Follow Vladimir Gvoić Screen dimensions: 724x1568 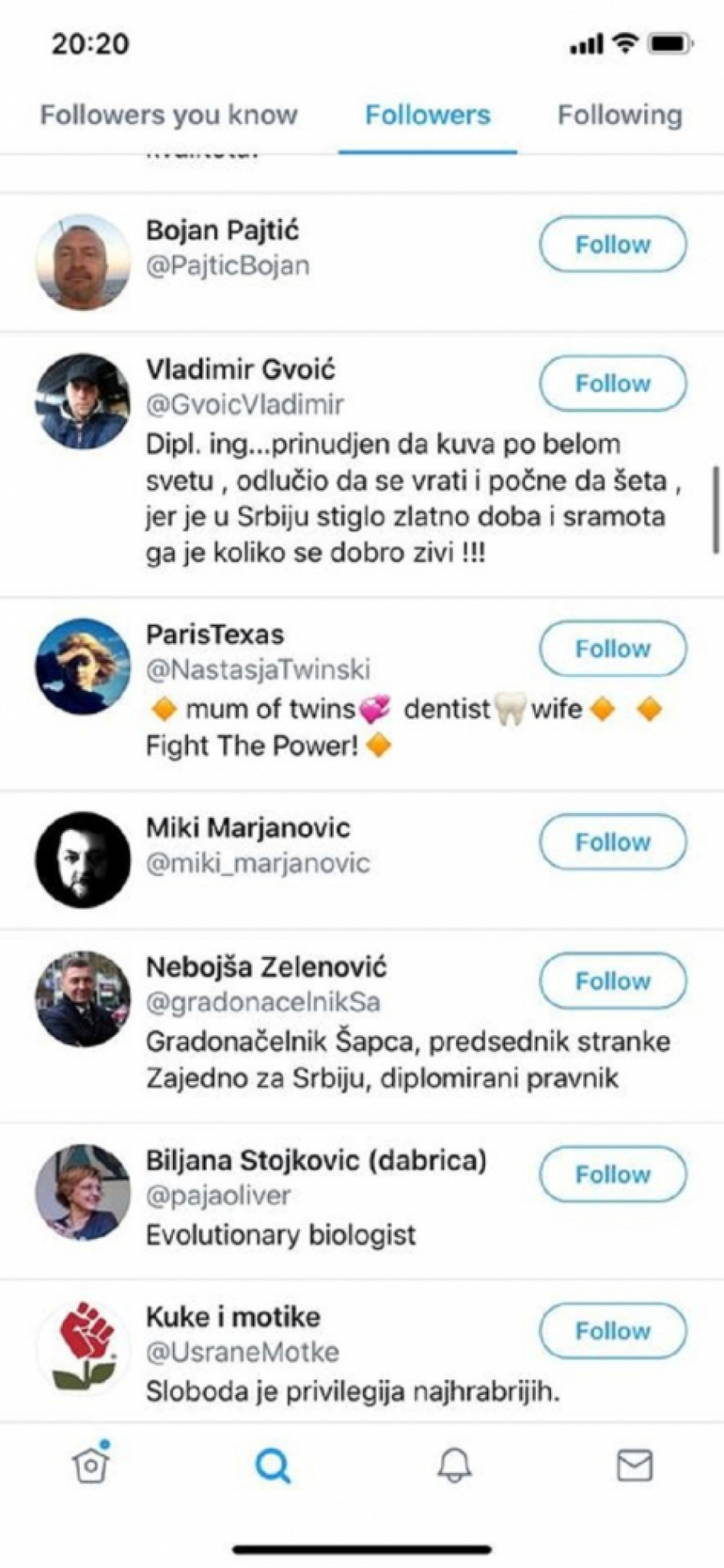click(612, 383)
